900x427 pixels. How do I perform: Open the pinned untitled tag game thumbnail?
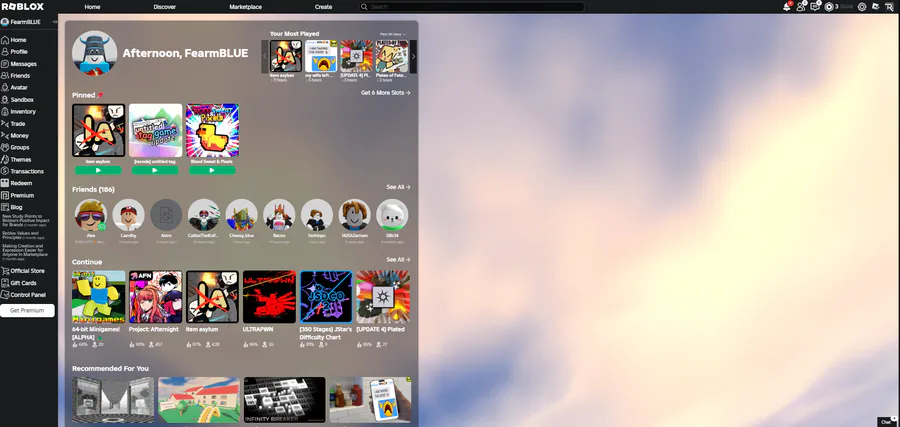[x=156, y=130]
